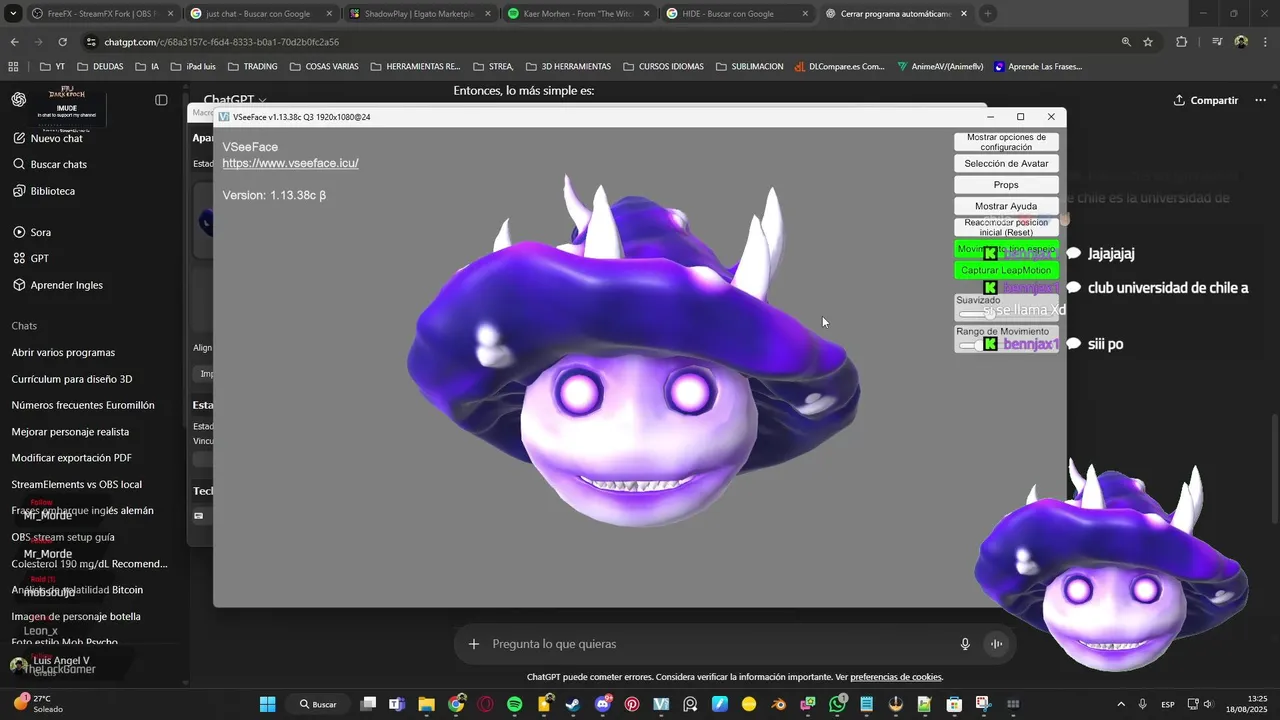Open File Explorer from the taskbar
The width and height of the screenshot is (1280, 720).
[427, 704]
